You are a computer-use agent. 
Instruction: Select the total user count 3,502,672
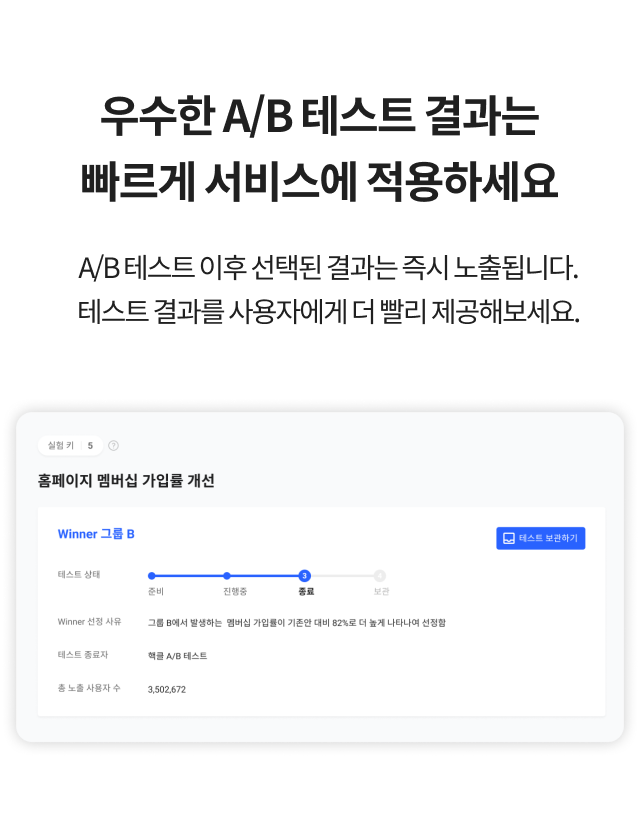click(167, 689)
